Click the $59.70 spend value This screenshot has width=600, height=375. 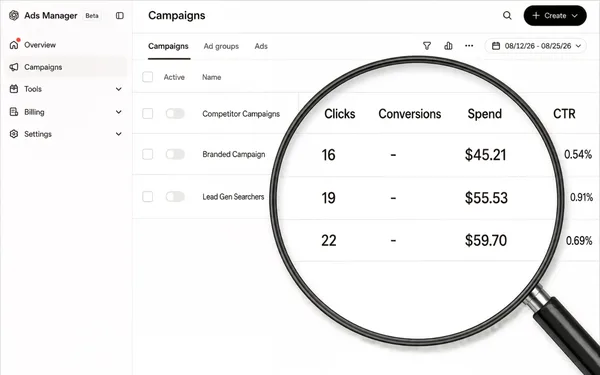(x=486, y=241)
